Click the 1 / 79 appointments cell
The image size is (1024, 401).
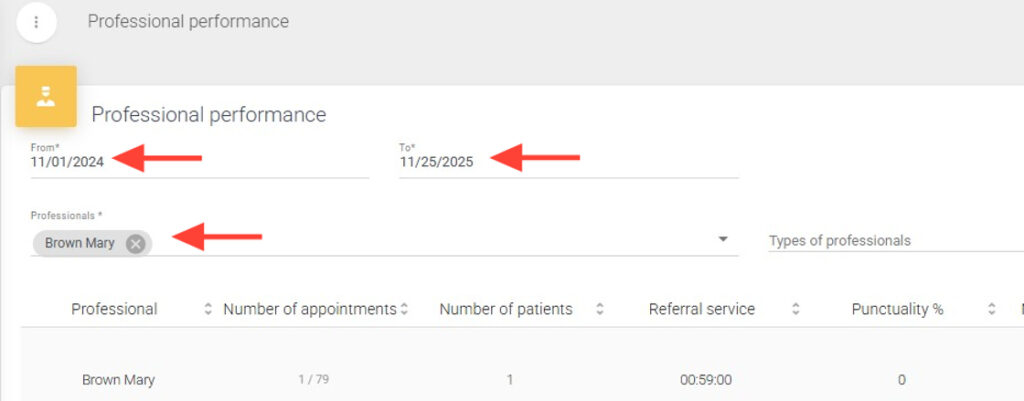pyautogui.click(x=314, y=380)
